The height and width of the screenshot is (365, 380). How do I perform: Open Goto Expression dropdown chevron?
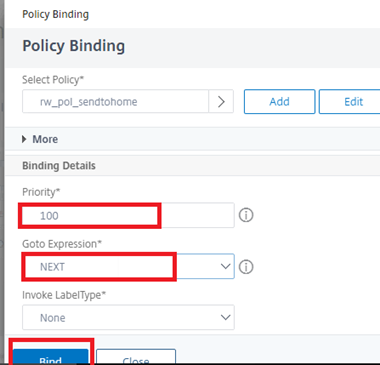[226, 266]
